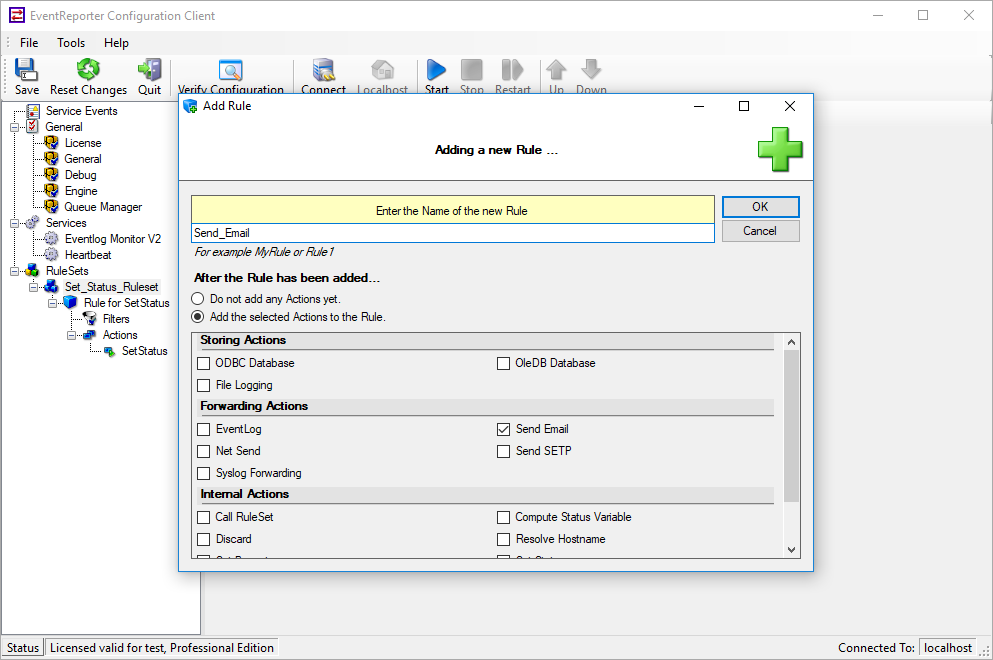Maximize the Add Rule dialog

click(x=744, y=106)
